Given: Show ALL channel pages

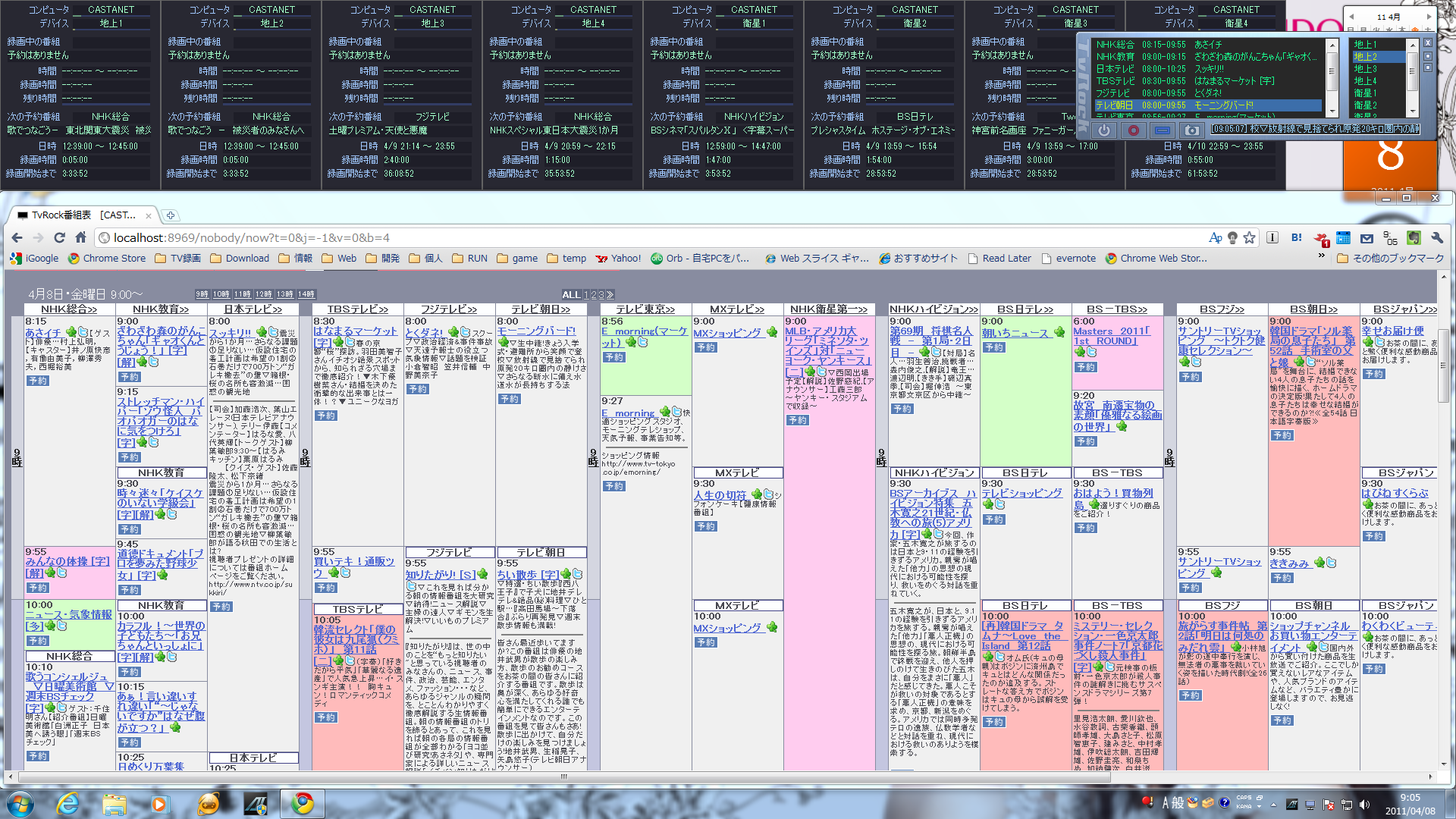Looking at the screenshot, I should click(x=571, y=294).
